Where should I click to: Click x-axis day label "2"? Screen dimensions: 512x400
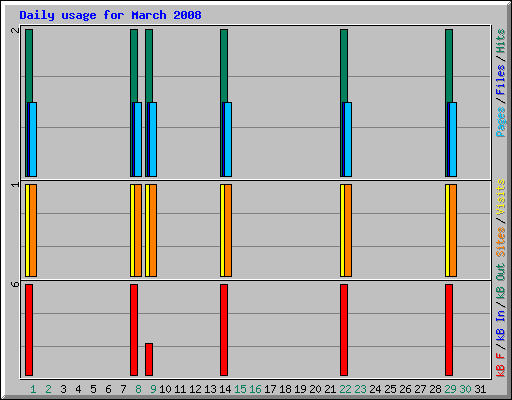tap(48, 389)
